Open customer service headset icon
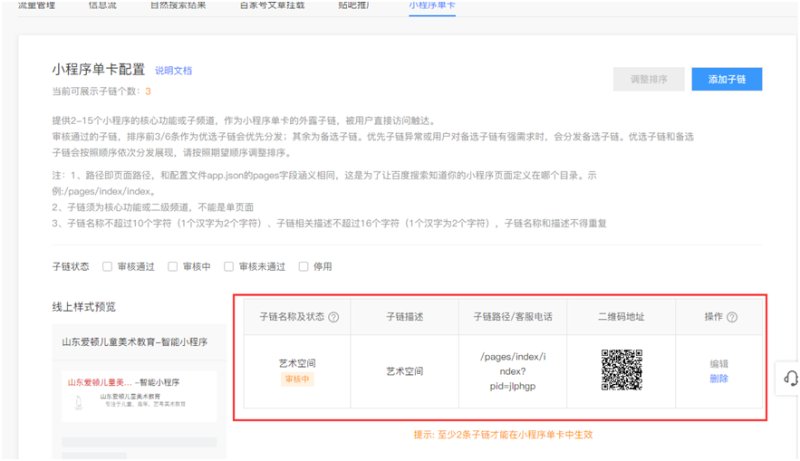This screenshot has width=800, height=461. pos(790,377)
